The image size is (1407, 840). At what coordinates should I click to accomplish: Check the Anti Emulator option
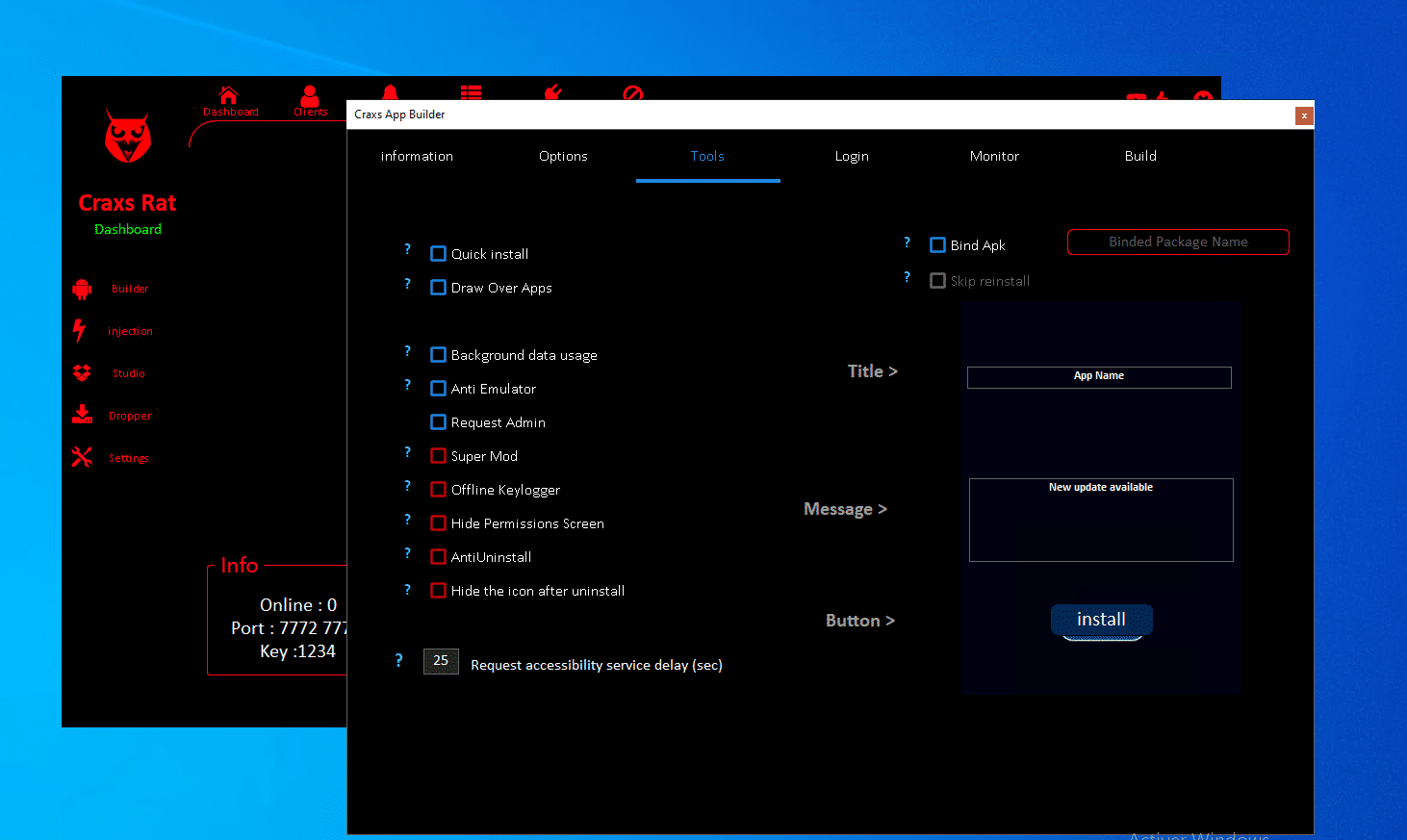point(438,389)
